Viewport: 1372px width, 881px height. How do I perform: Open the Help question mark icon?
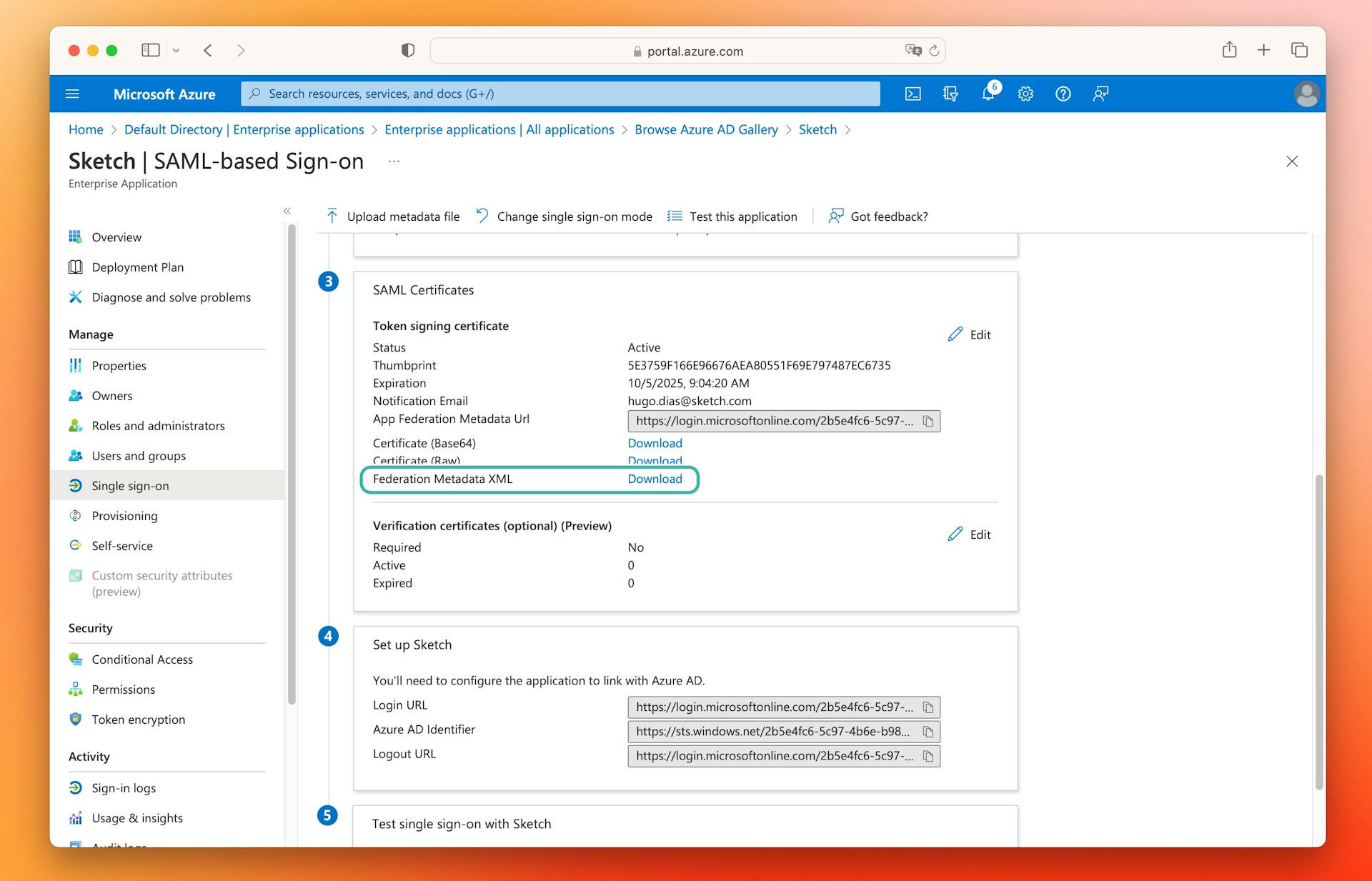coord(1063,94)
